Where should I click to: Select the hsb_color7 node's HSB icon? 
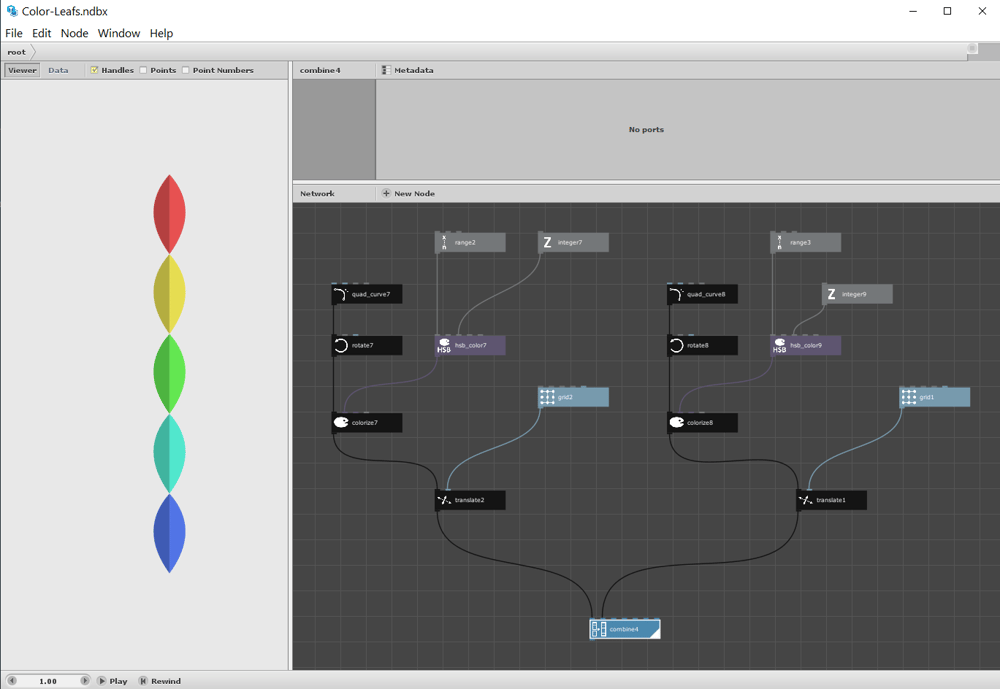click(445, 346)
